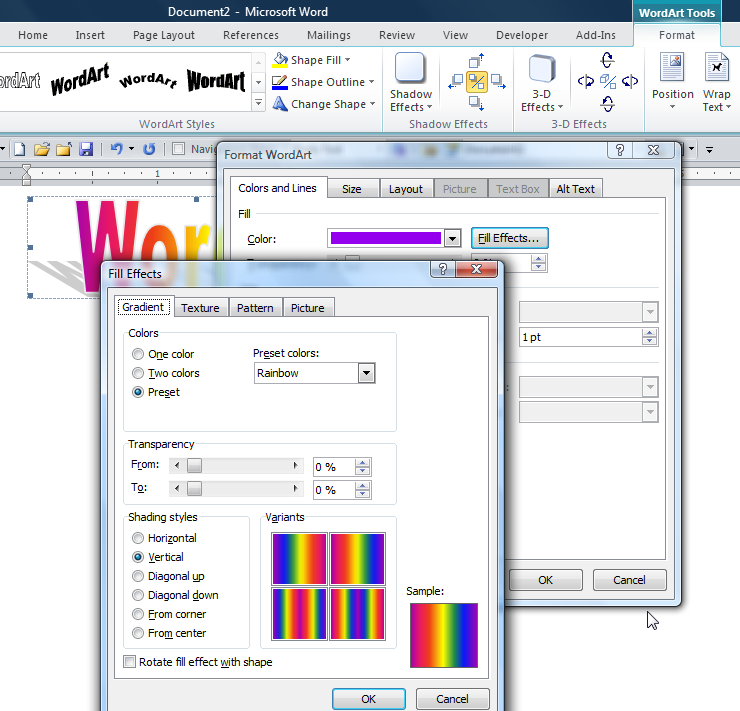The width and height of the screenshot is (740, 711).
Task: Select the Preset radio button
Action: tap(138, 392)
